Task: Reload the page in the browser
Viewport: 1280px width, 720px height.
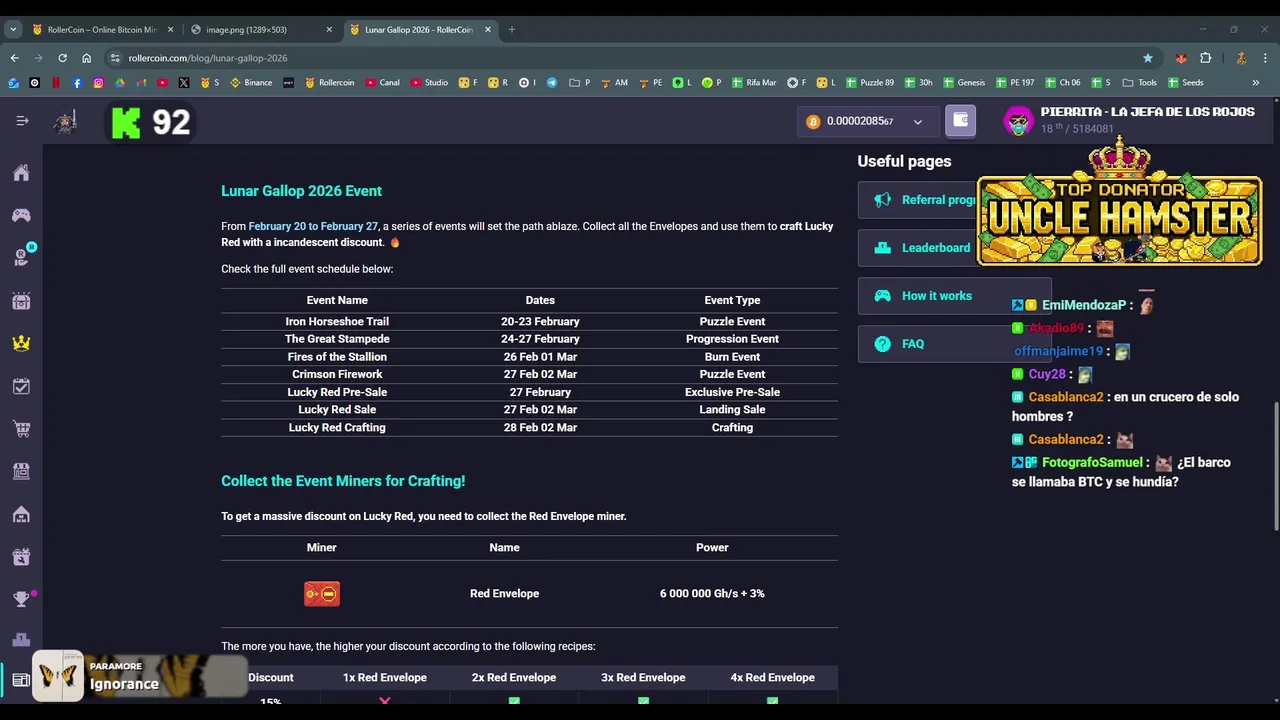Action: (x=62, y=58)
